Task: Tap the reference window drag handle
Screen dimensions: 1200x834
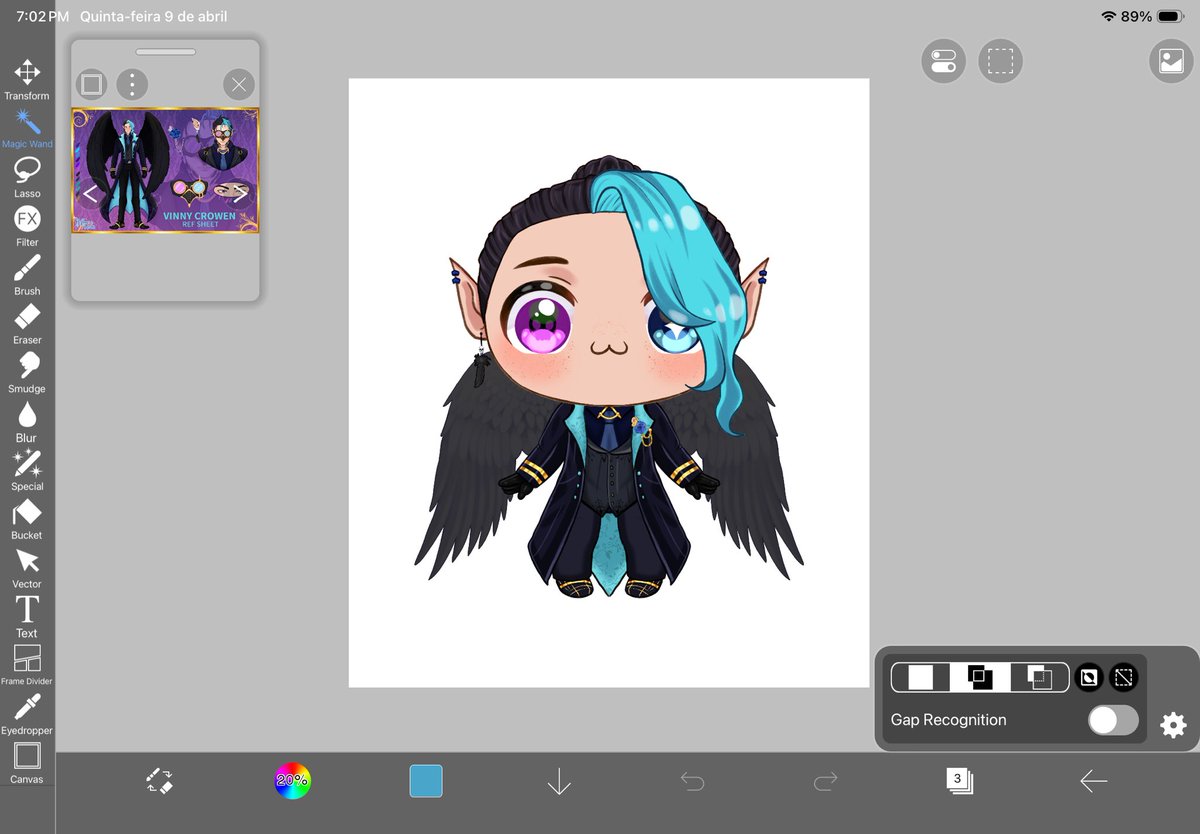Action: point(166,52)
